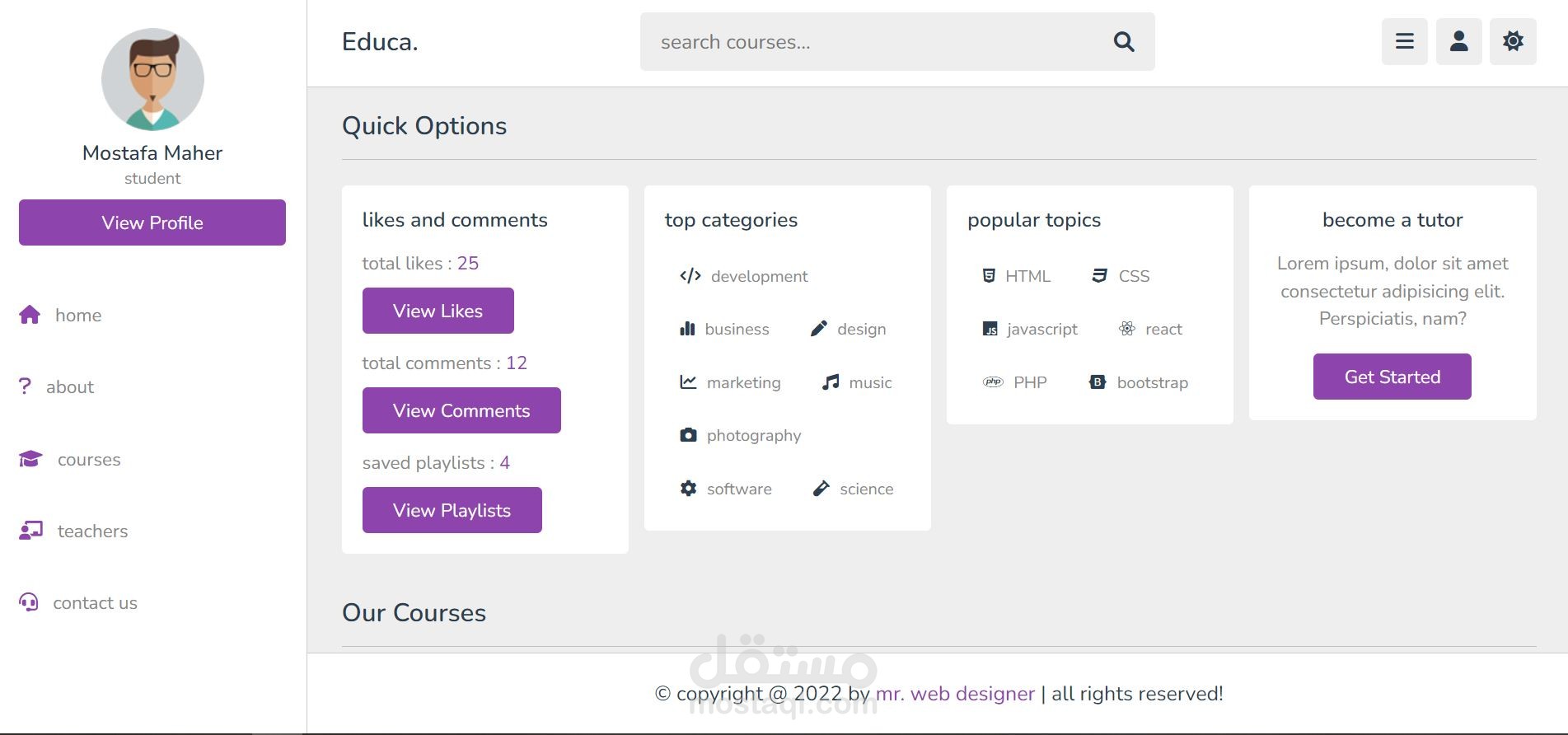Viewport: 1568px width, 735px height.
Task: Select the HTML topic label
Action: (x=1028, y=276)
